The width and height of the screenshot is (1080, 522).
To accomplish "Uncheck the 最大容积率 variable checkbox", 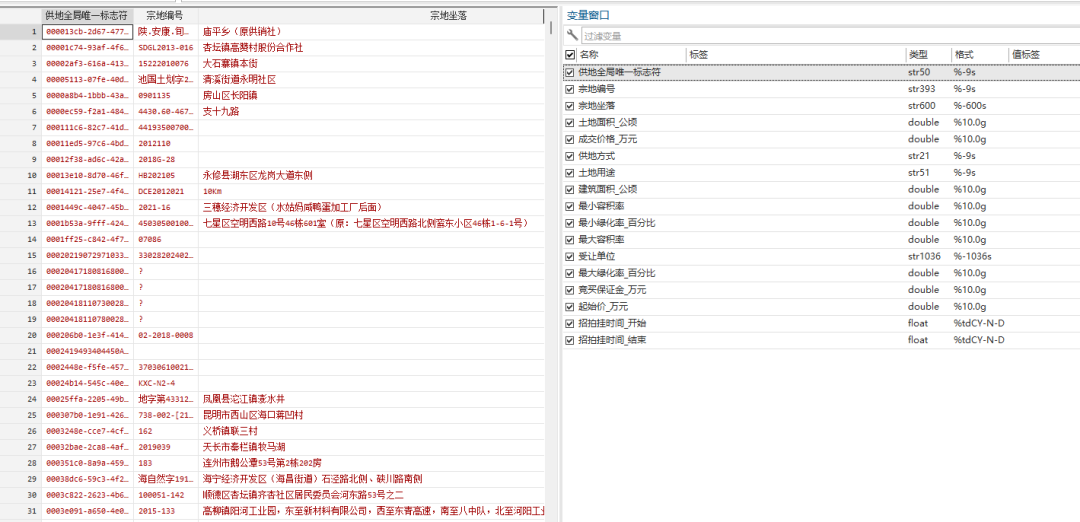I will click(x=570, y=240).
